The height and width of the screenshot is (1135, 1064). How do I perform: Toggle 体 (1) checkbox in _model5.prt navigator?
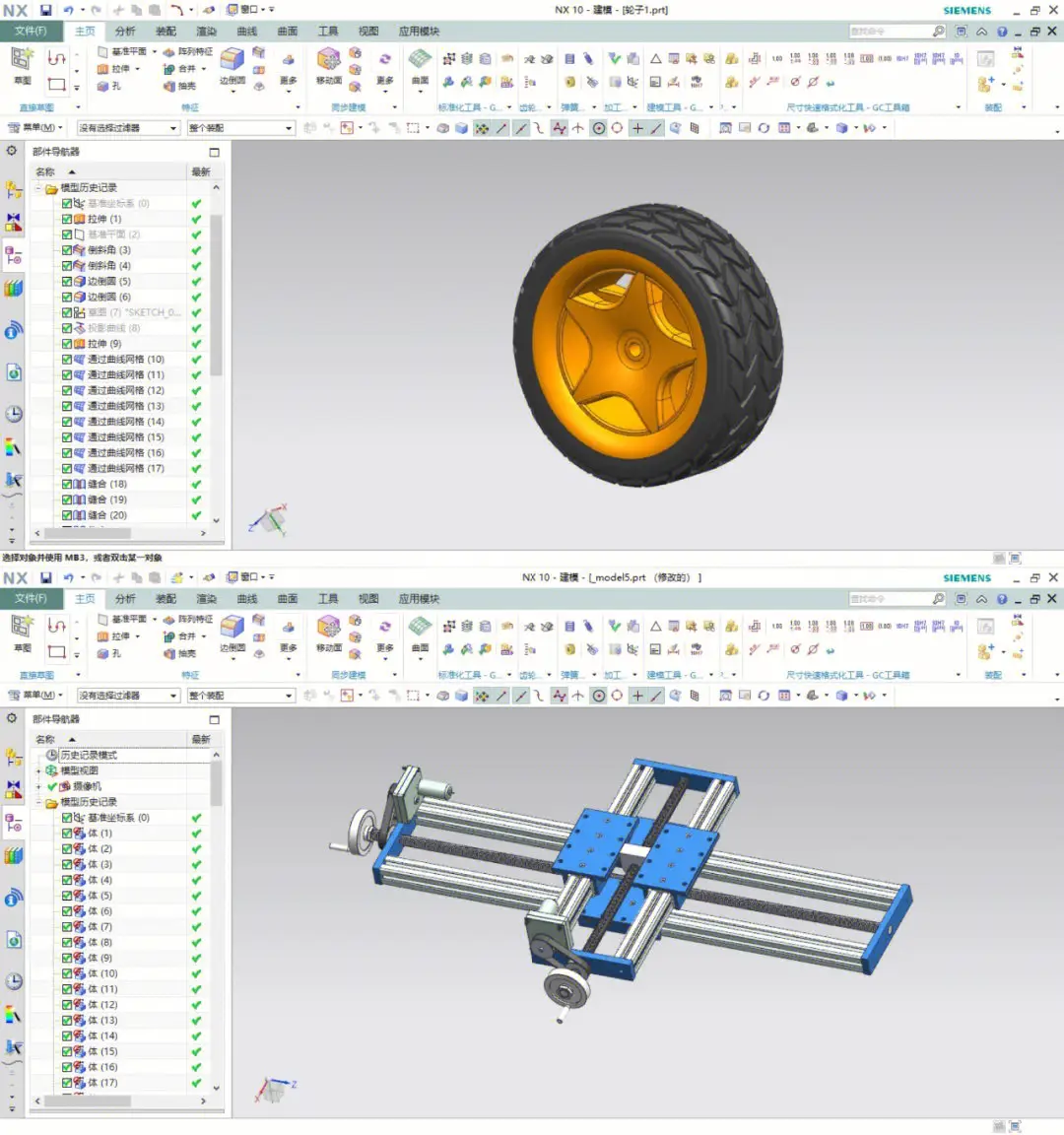click(67, 834)
